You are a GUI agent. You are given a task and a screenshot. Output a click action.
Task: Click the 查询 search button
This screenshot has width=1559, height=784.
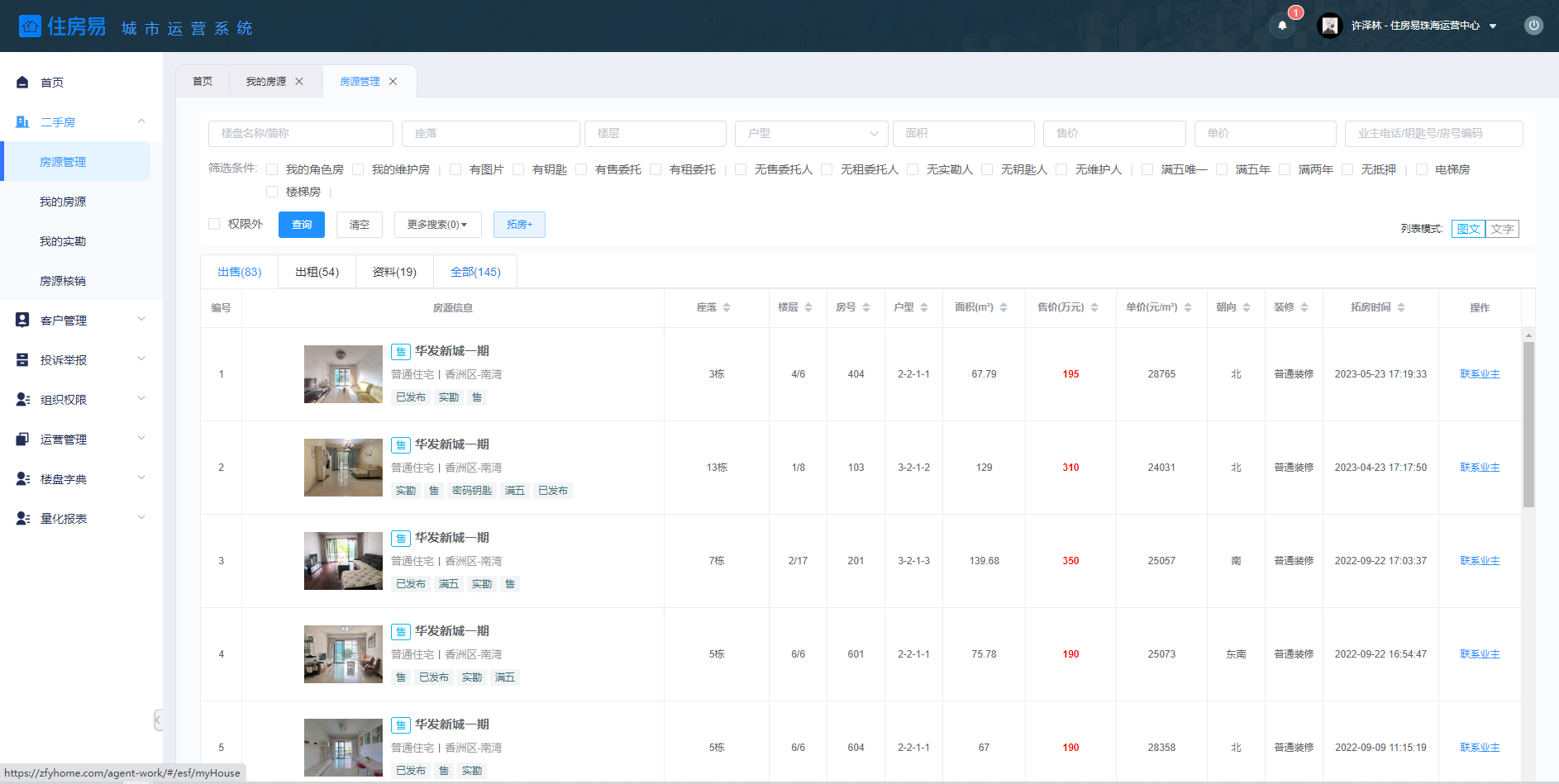coord(302,225)
